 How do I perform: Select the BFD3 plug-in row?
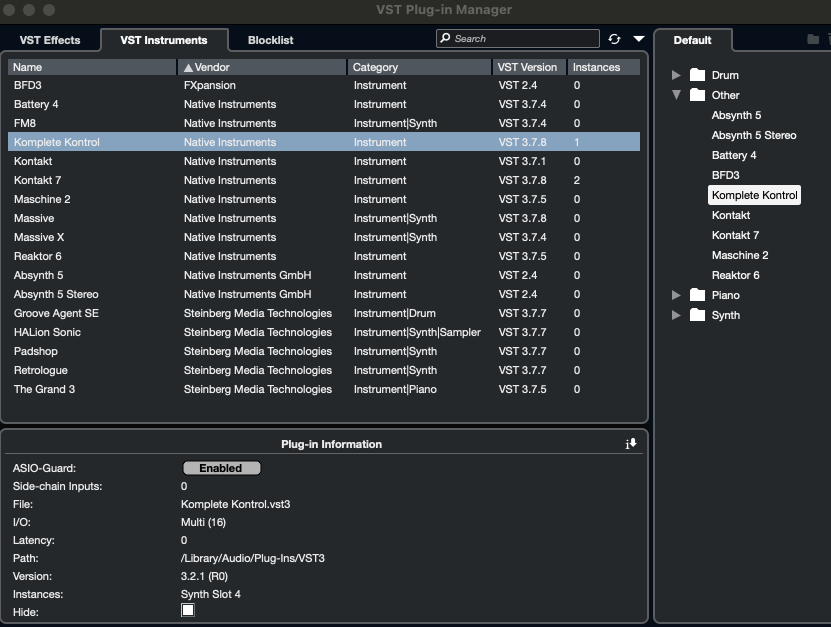[324, 85]
